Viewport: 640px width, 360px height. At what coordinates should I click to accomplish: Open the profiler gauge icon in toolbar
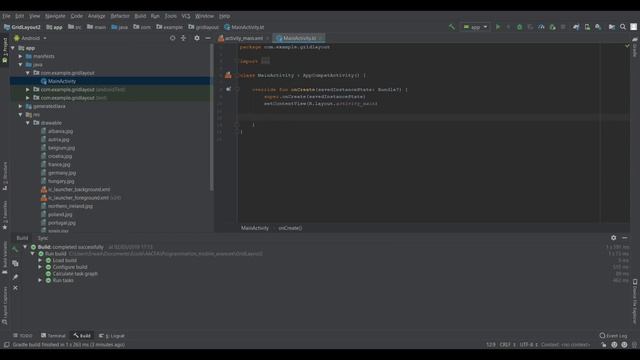[x=541, y=27]
